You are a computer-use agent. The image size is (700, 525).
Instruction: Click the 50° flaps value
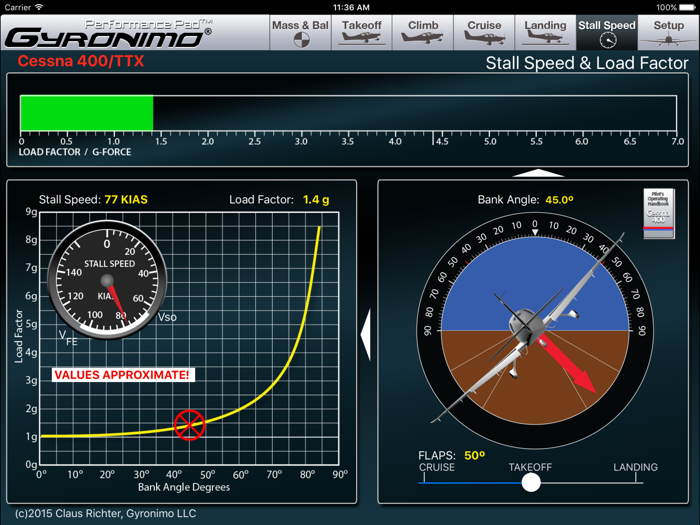pyautogui.click(x=475, y=455)
